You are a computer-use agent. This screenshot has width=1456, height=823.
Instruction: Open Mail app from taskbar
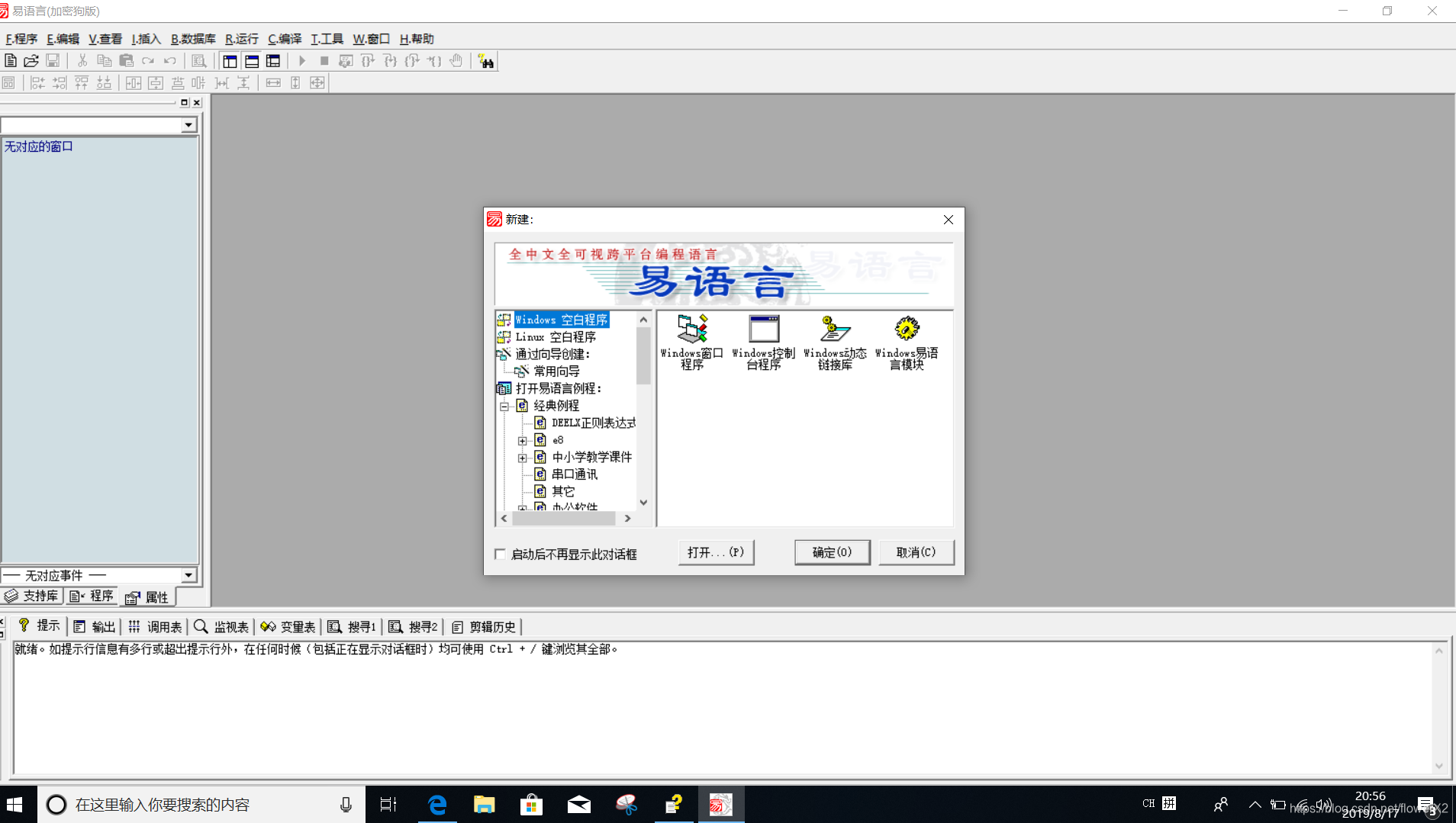579,805
